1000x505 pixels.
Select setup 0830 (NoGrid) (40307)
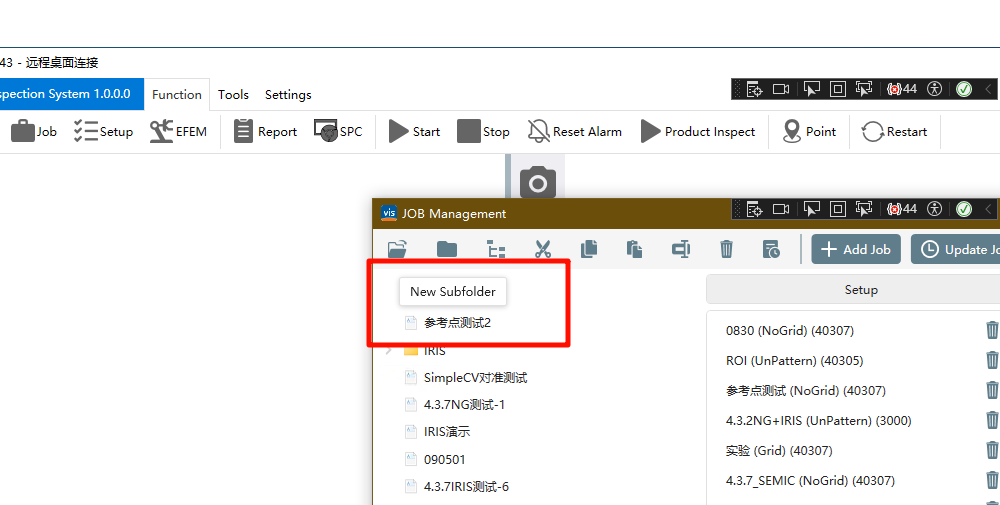790,330
